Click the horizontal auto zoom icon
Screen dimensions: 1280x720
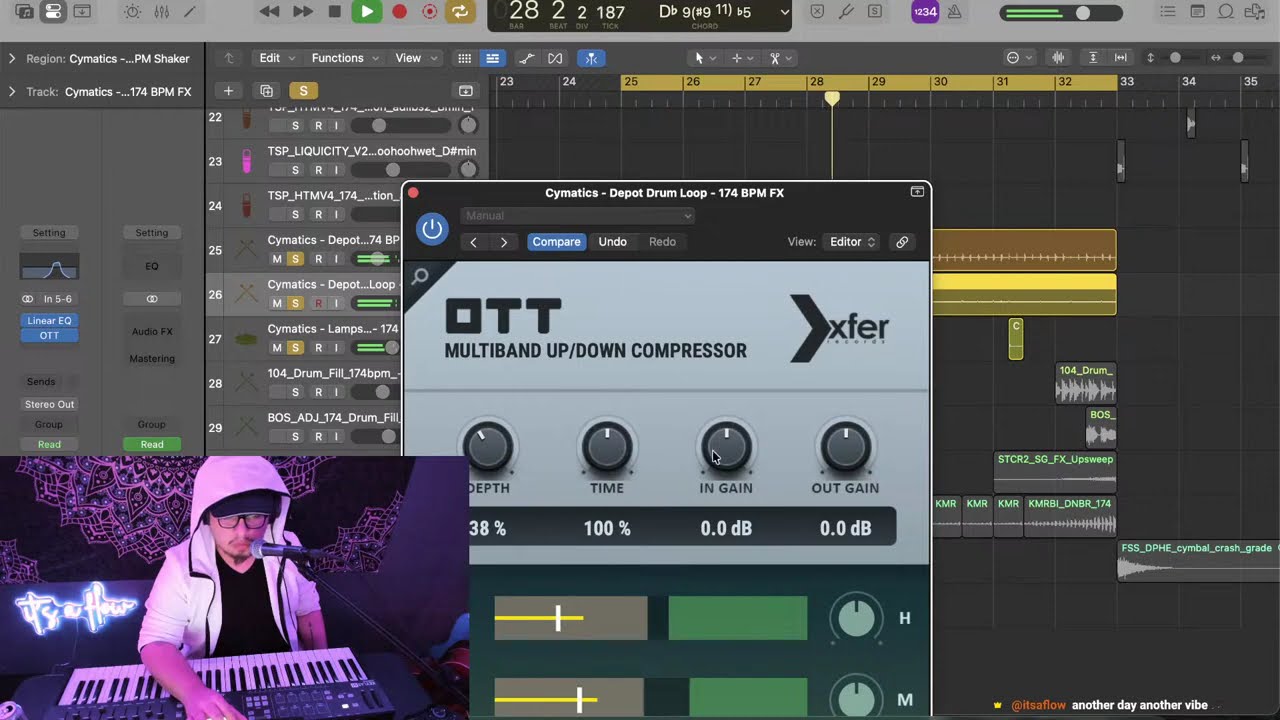pos(1121,58)
